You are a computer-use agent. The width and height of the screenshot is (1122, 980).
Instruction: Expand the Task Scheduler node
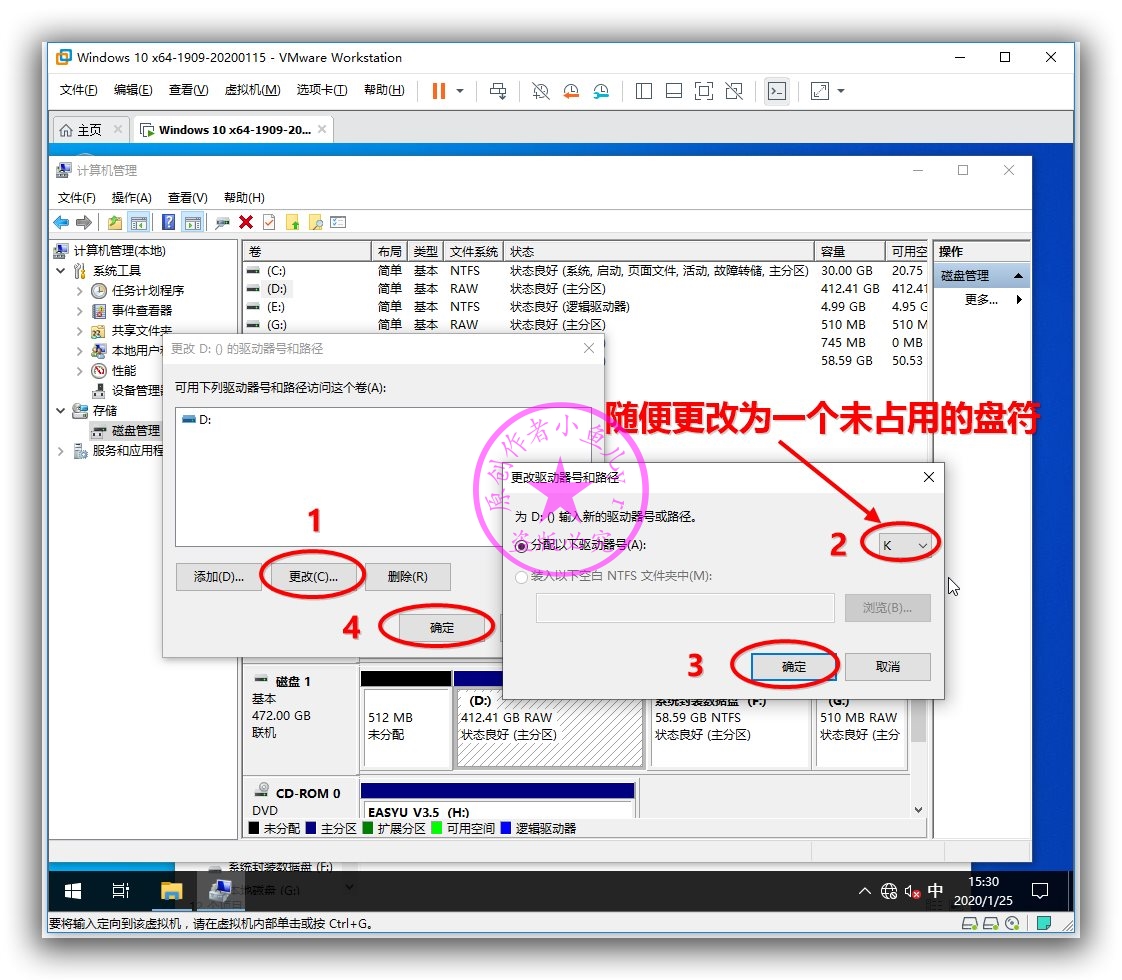(79, 291)
